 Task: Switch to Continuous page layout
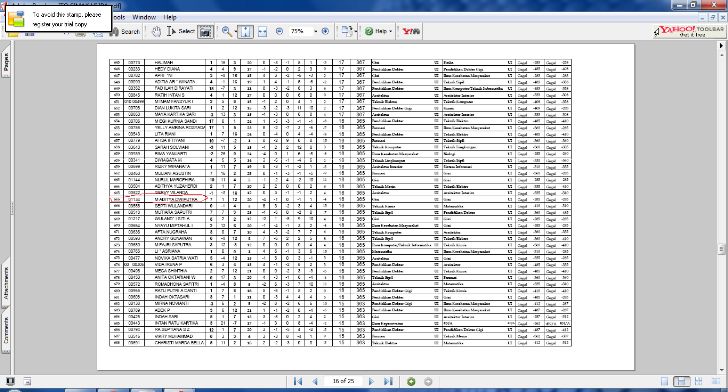tap(682, 381)
